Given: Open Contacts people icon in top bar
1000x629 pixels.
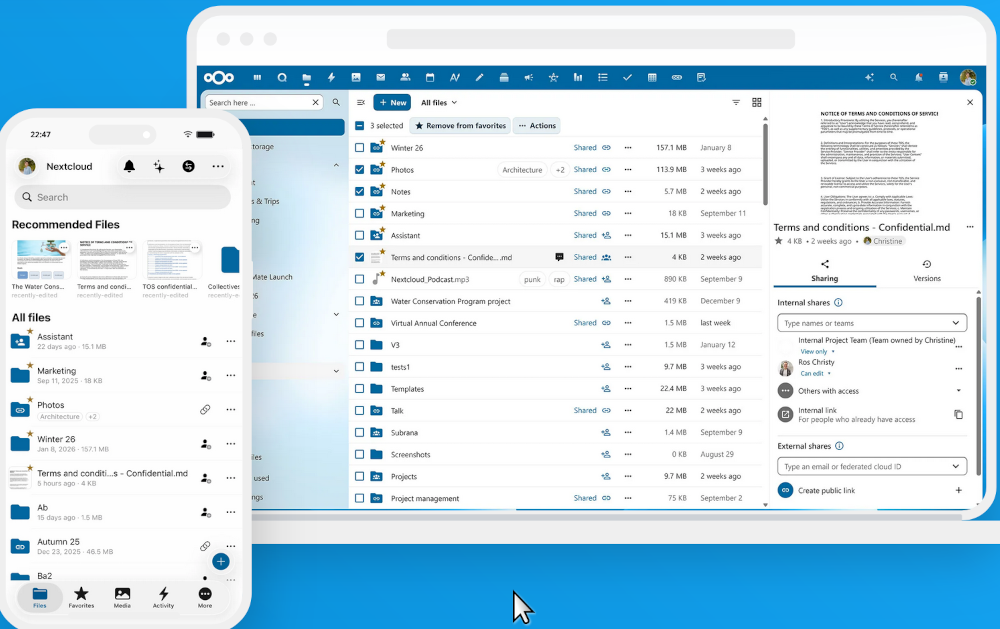Looking at the screenshot, I should coord(405,78).
